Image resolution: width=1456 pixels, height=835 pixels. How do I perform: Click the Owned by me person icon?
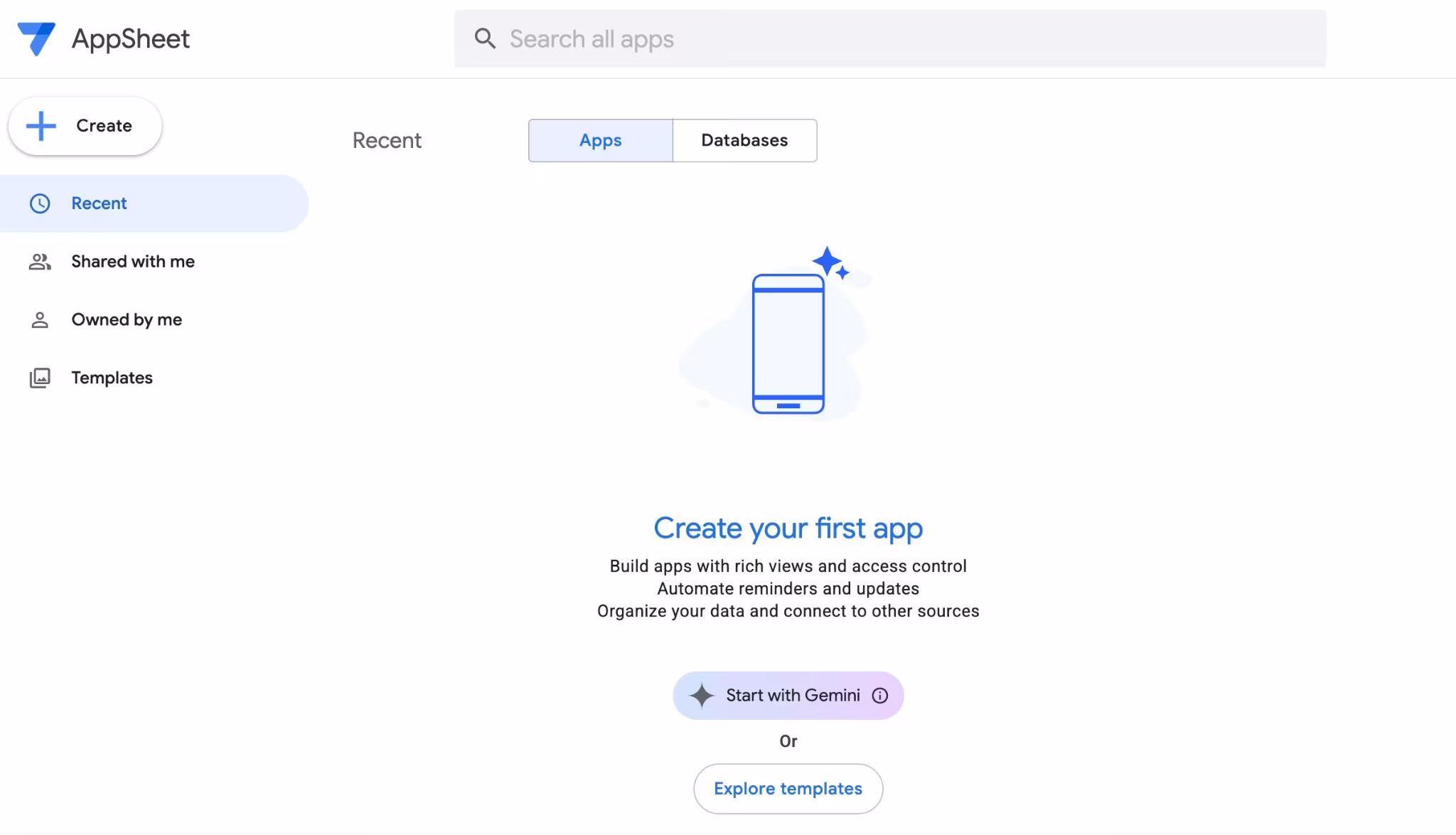tap(40, 320)
